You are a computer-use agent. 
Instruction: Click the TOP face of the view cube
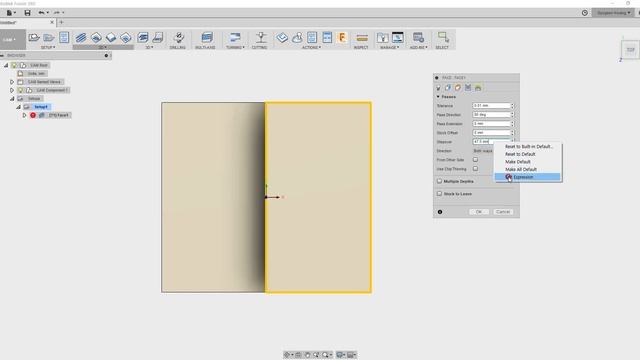click(630, 50)
